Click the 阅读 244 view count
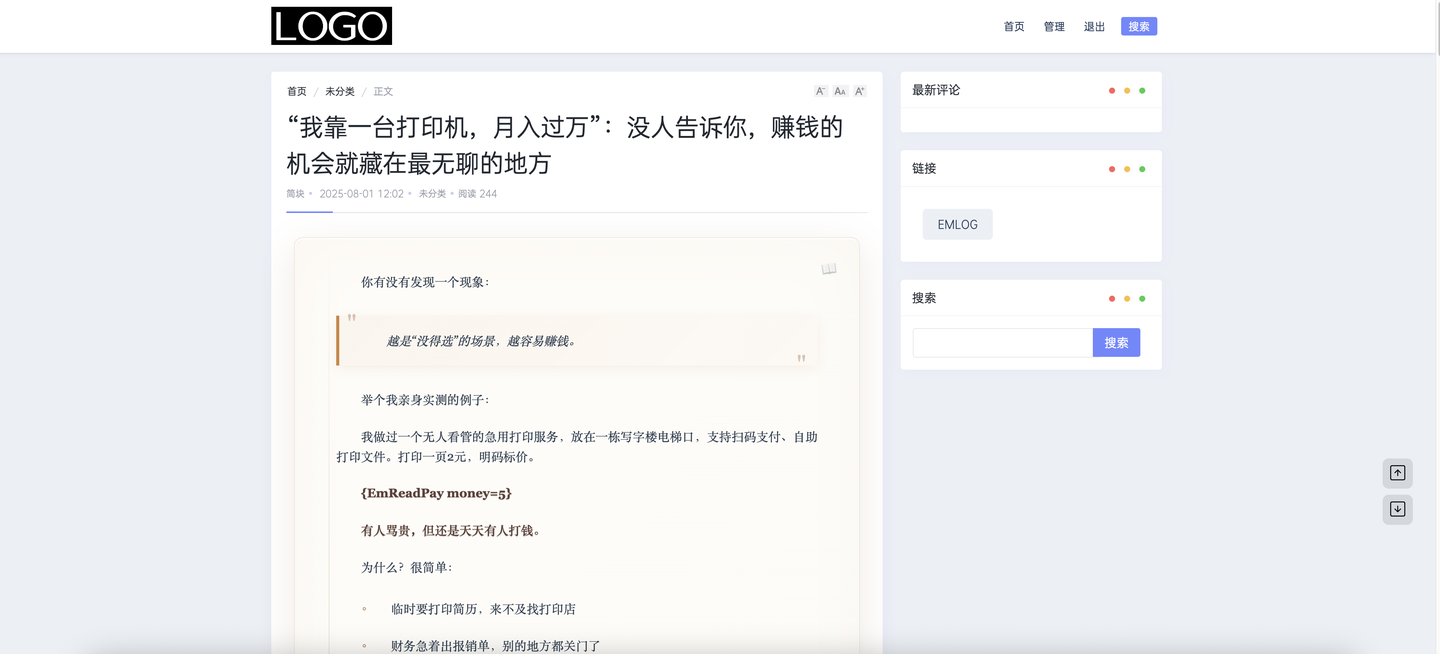 coord(477,194)
